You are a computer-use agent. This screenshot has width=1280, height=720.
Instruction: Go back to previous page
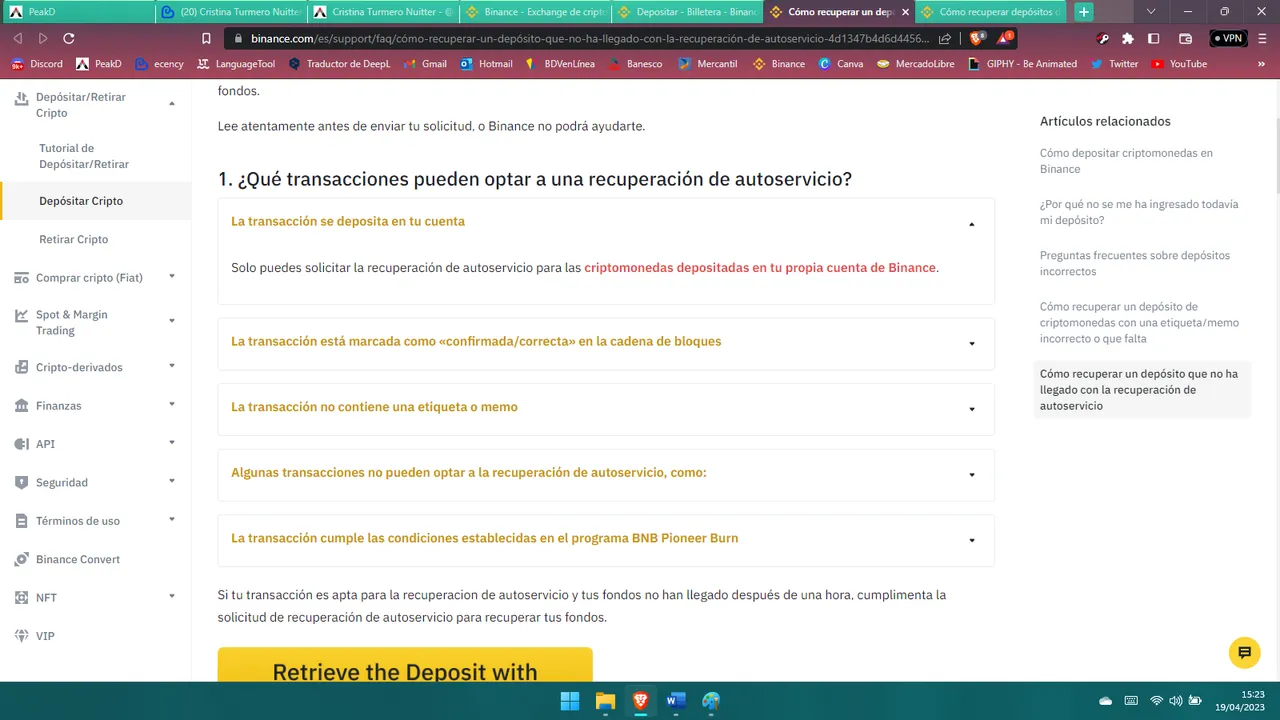18,38
